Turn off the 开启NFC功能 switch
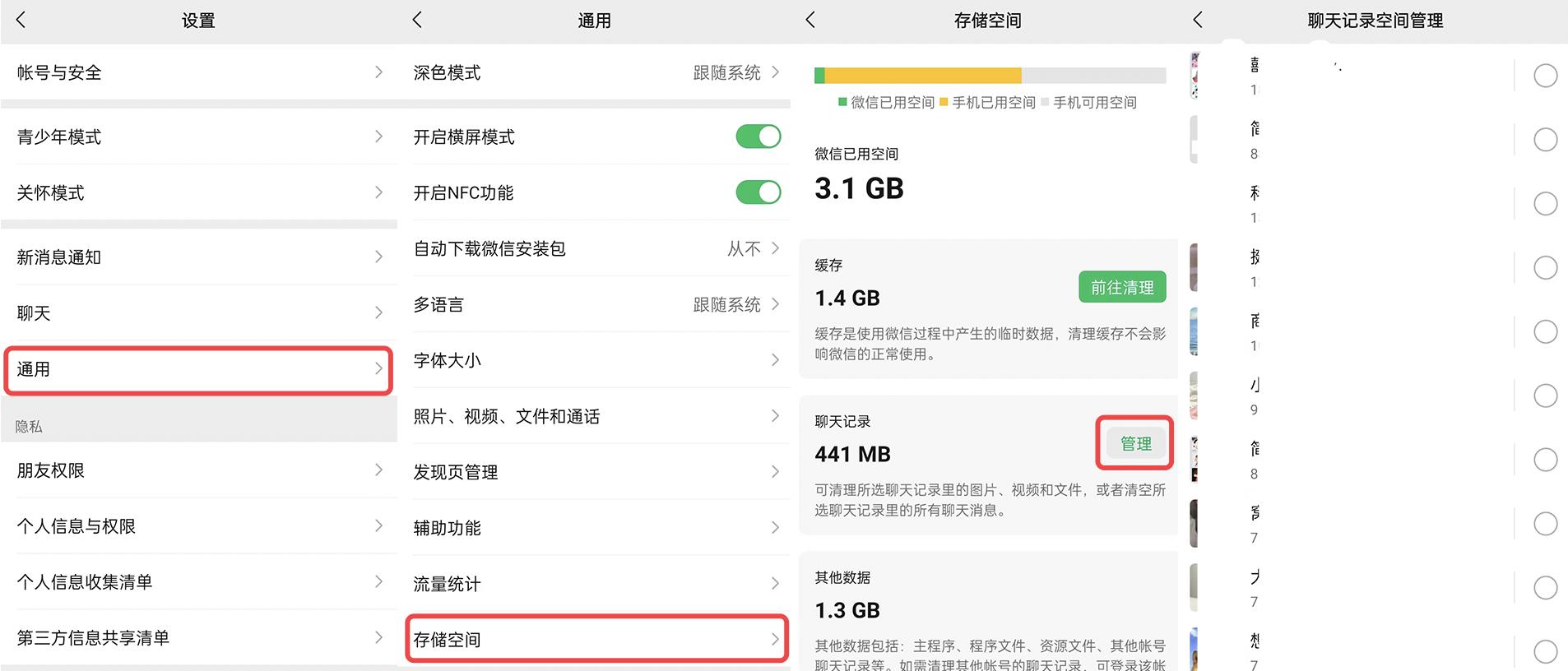 click(758, 192)
